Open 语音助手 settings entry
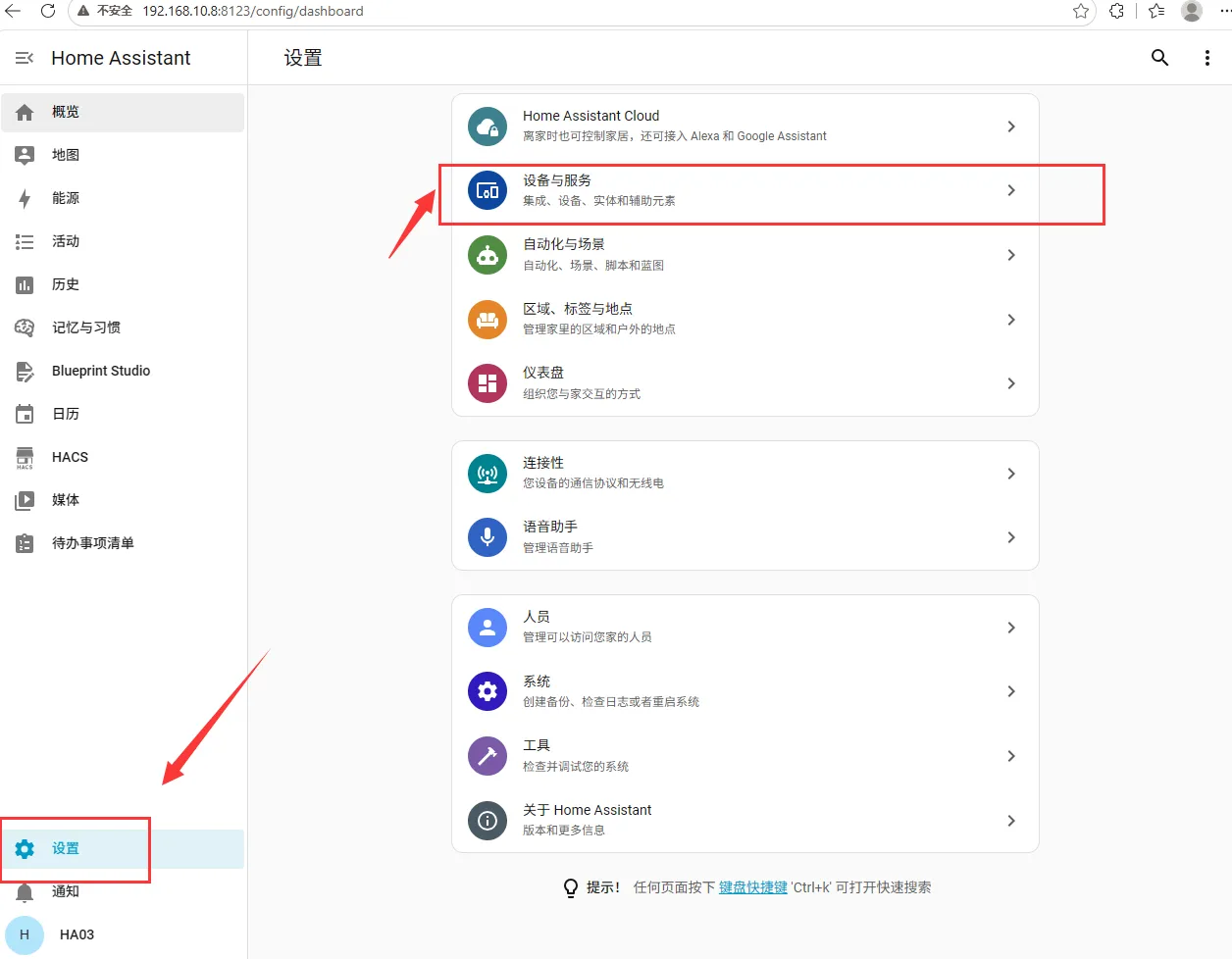Image resolution: width=1232 pixels, height=959 pixels. tap(745, 537)
